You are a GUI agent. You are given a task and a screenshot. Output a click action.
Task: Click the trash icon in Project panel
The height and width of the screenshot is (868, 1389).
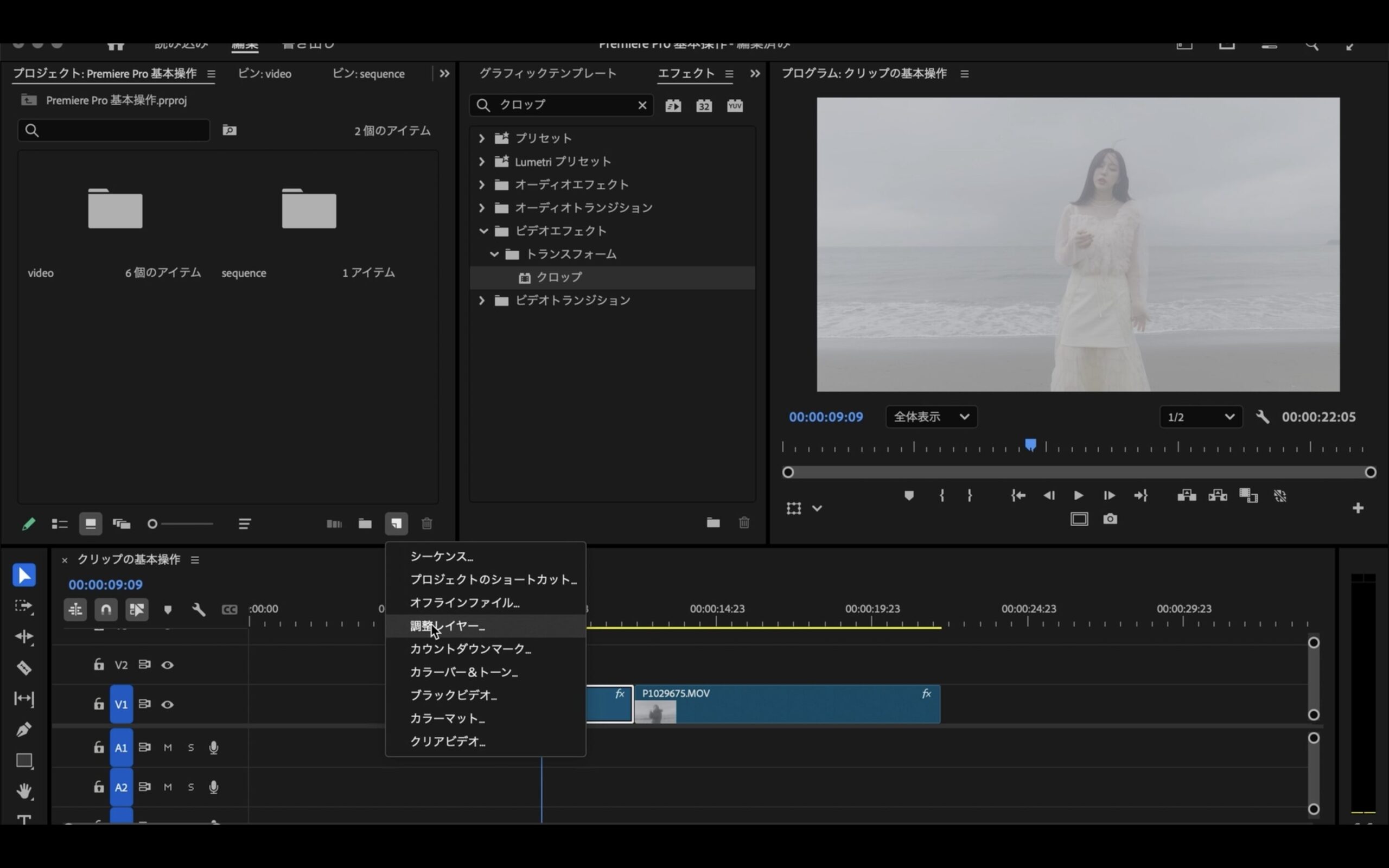click(427, 524)
